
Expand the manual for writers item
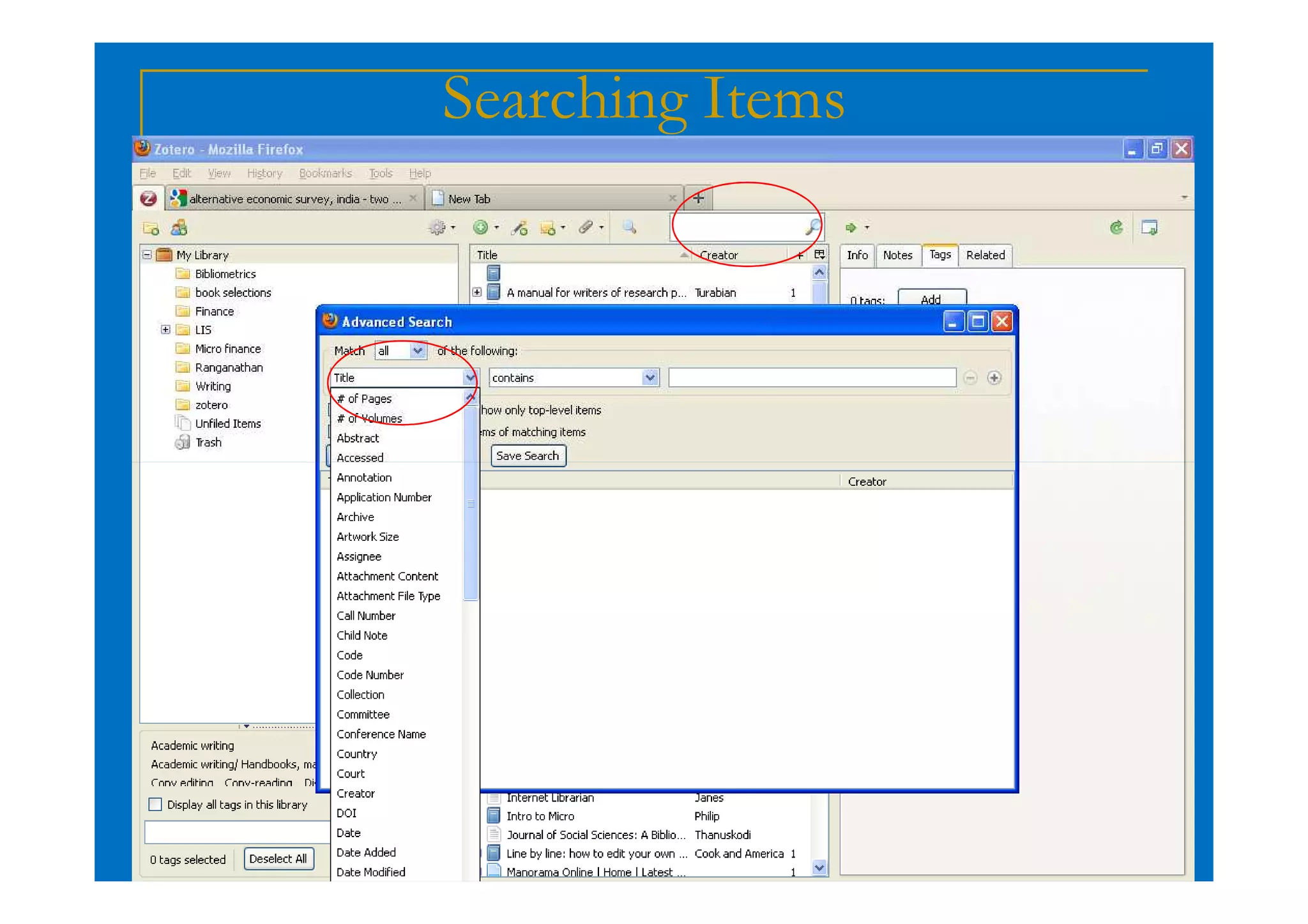(x=476, y=292)
